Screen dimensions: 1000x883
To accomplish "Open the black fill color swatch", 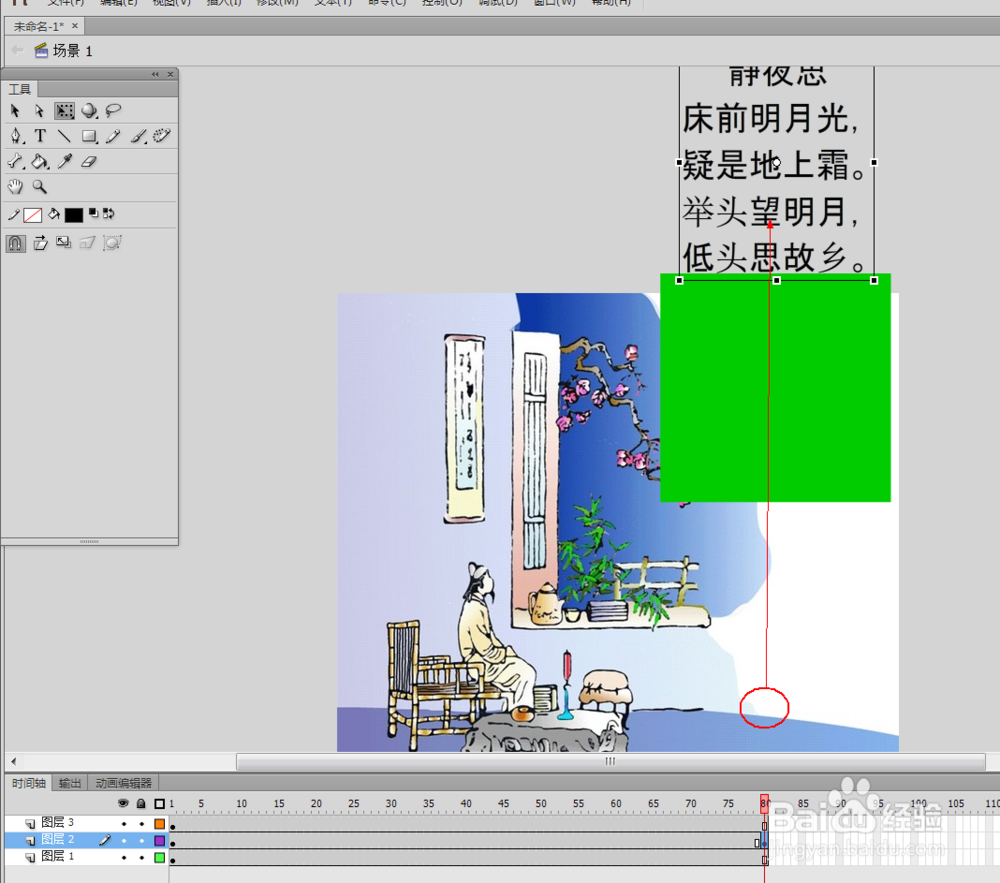I will 74,215.
